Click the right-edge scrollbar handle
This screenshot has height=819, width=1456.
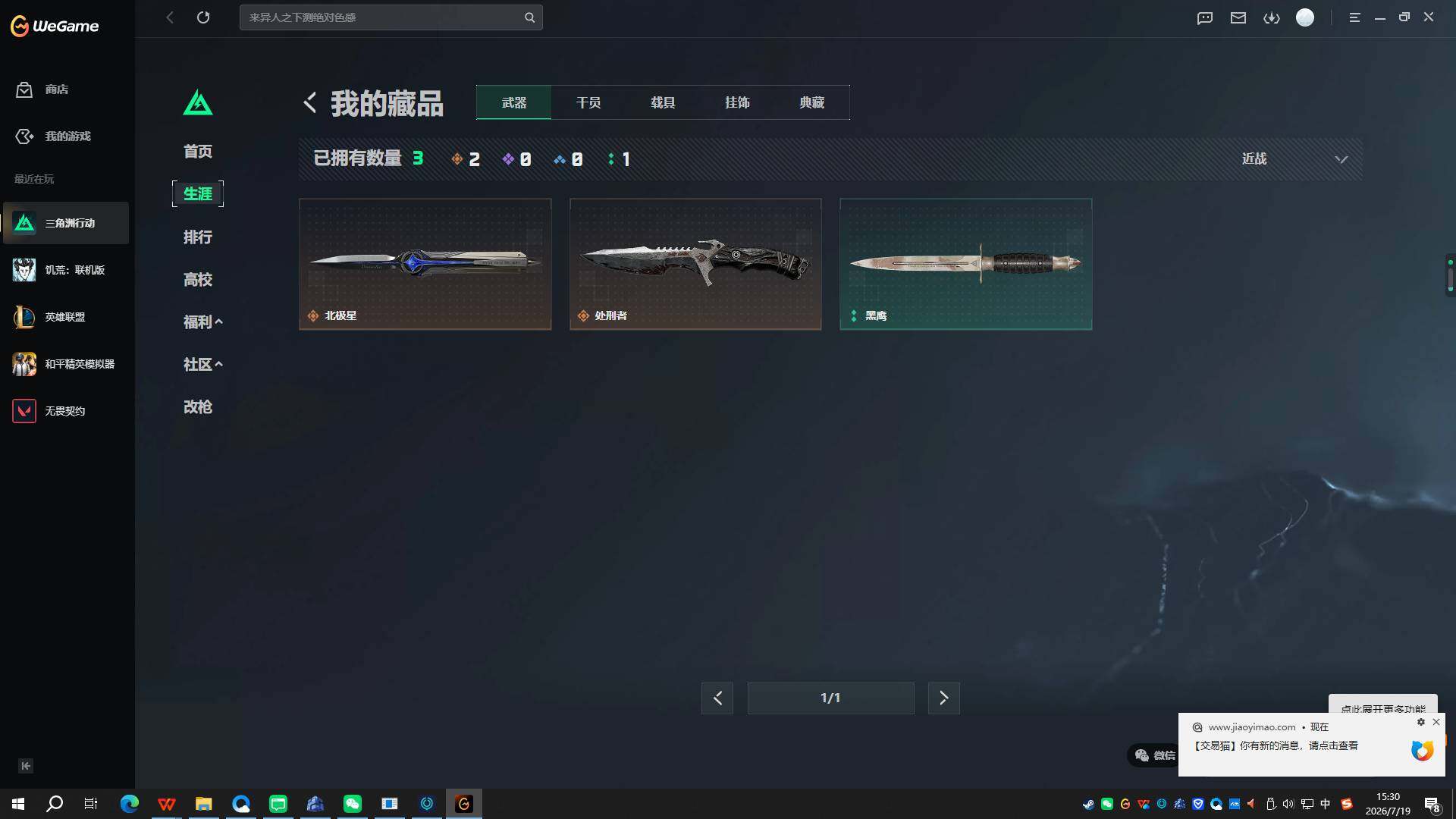[1450, 275]
